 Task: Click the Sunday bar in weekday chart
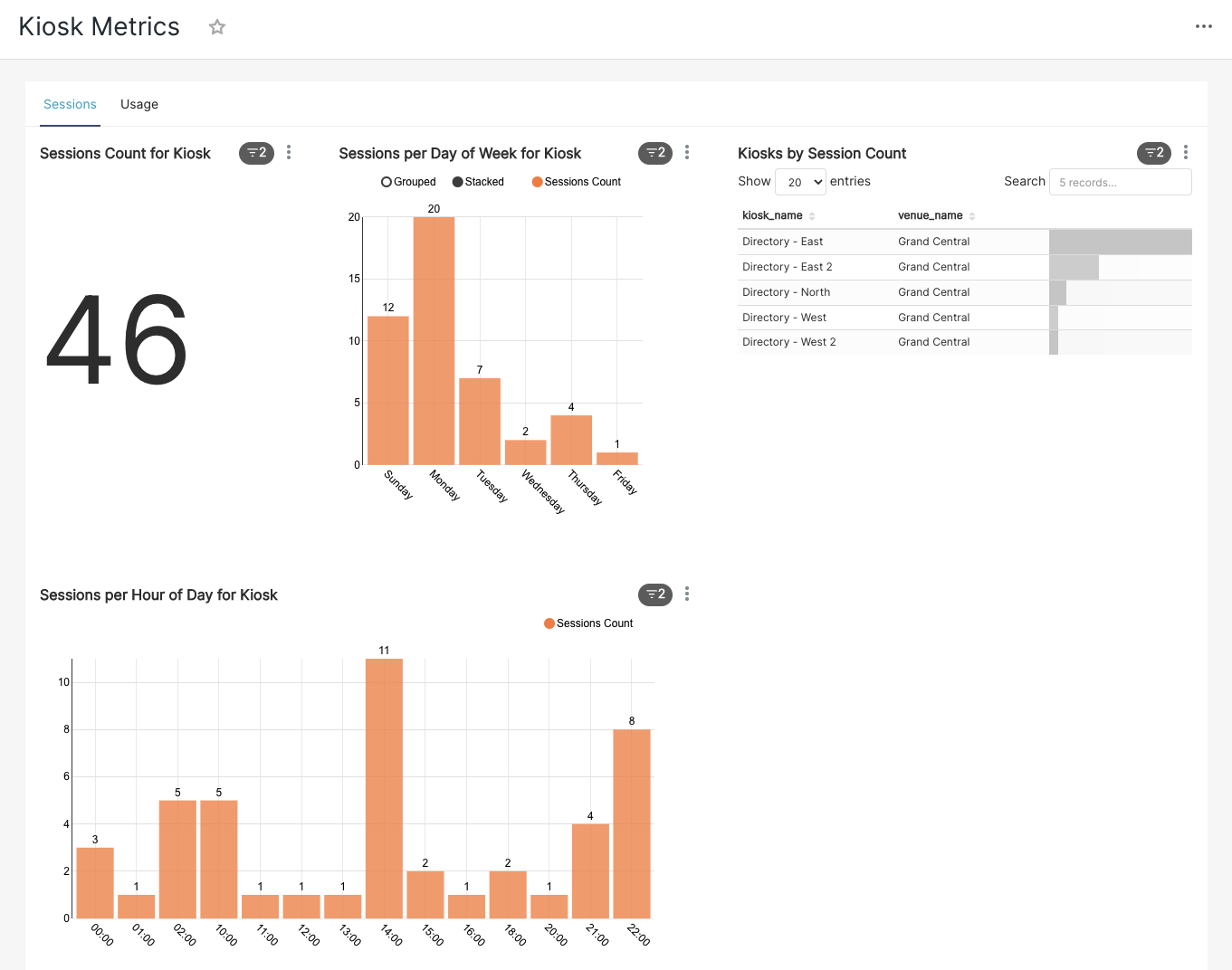[388, 390]
